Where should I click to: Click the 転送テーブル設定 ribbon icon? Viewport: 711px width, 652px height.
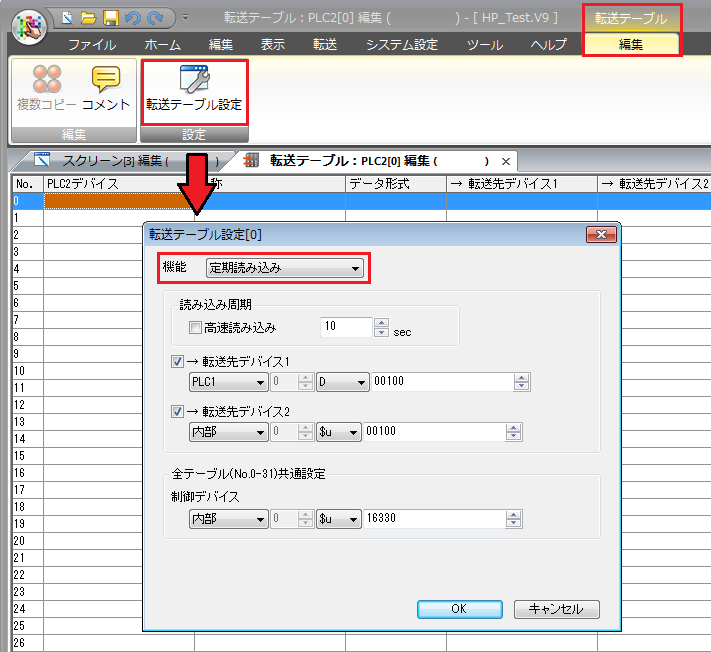tap(194, 81)
